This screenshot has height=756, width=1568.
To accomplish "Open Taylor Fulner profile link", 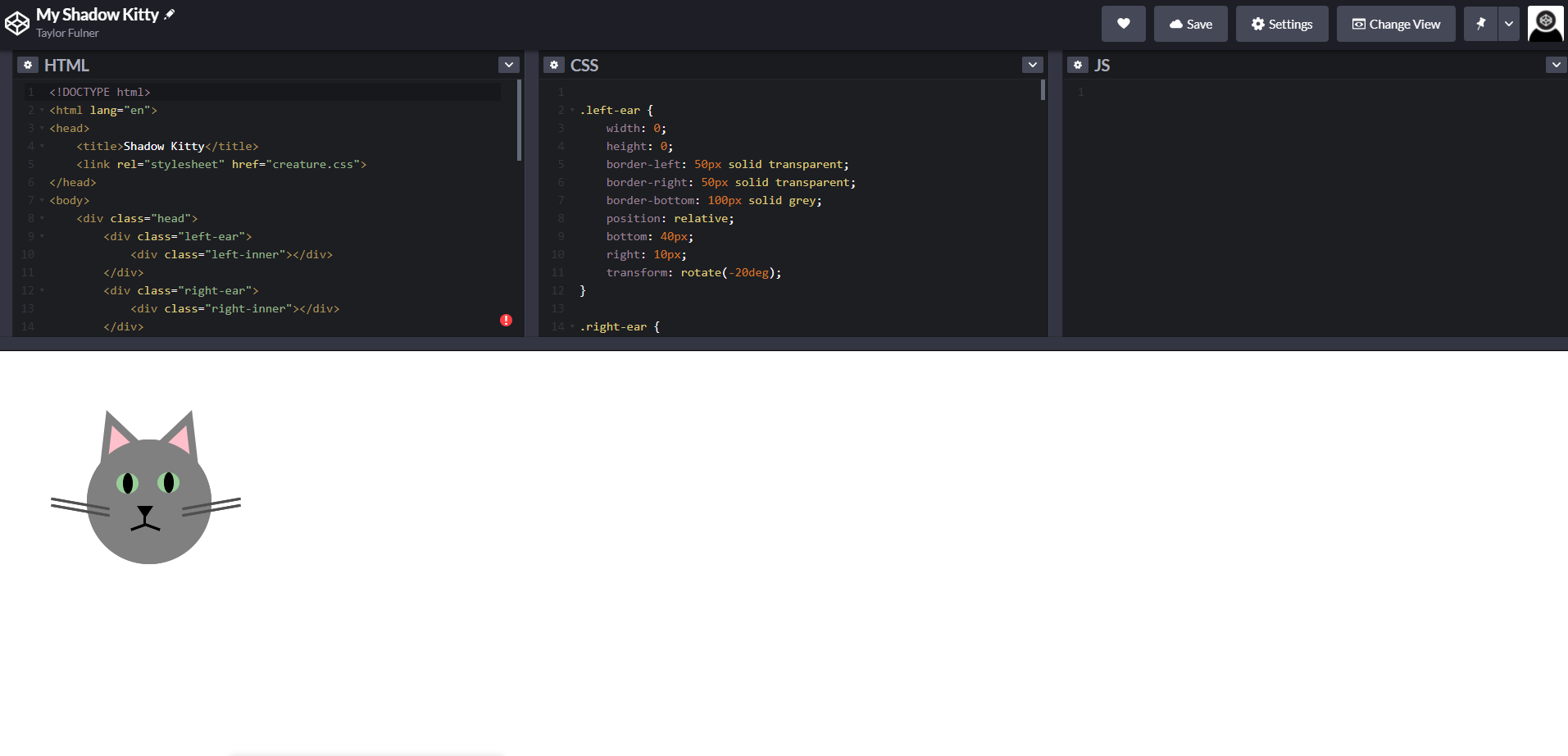I will (67, 33).
